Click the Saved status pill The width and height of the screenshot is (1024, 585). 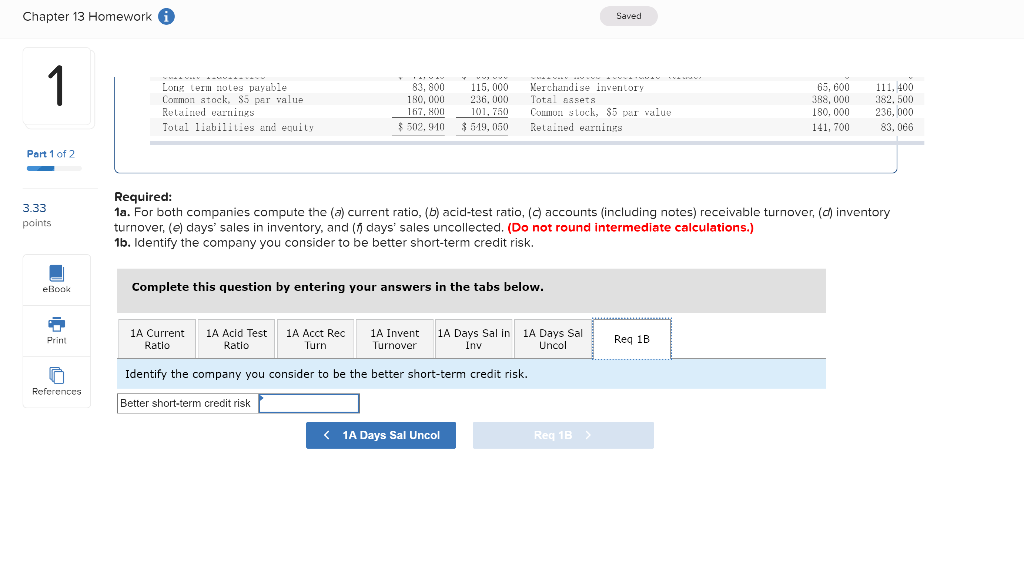coord(628,16)
